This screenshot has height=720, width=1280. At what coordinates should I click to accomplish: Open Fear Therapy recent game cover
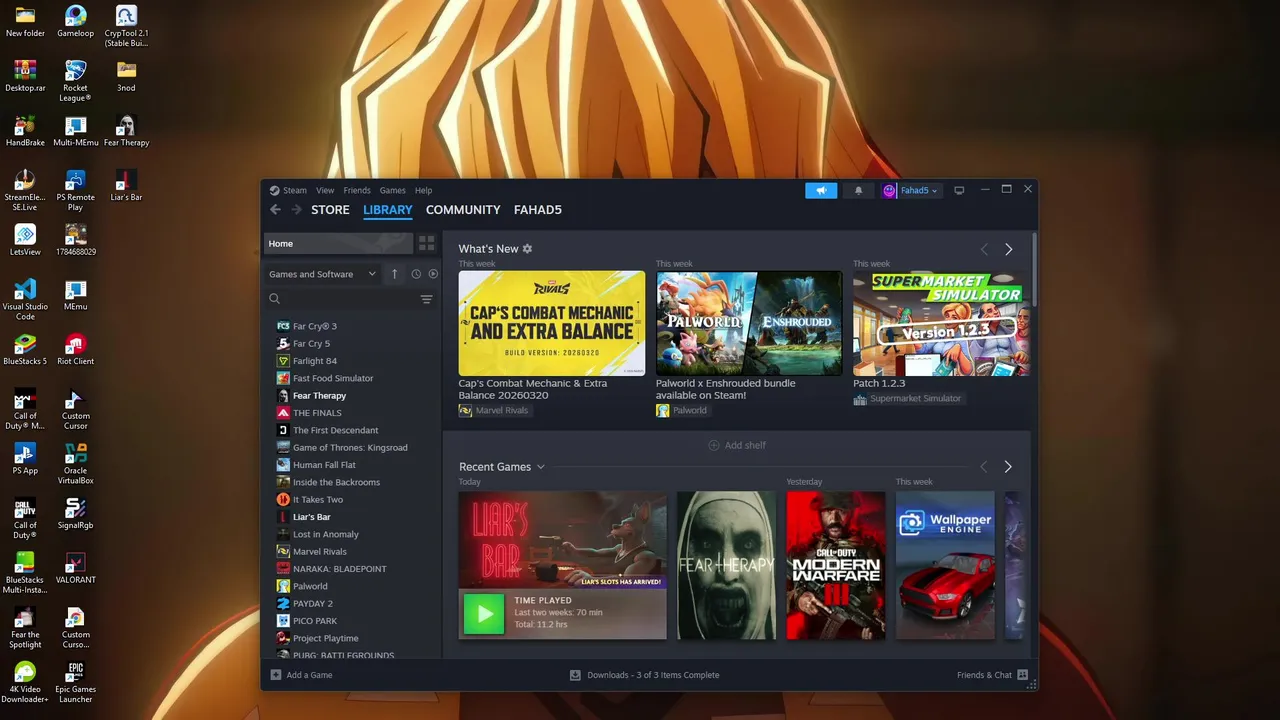click(x=726, y=565)
